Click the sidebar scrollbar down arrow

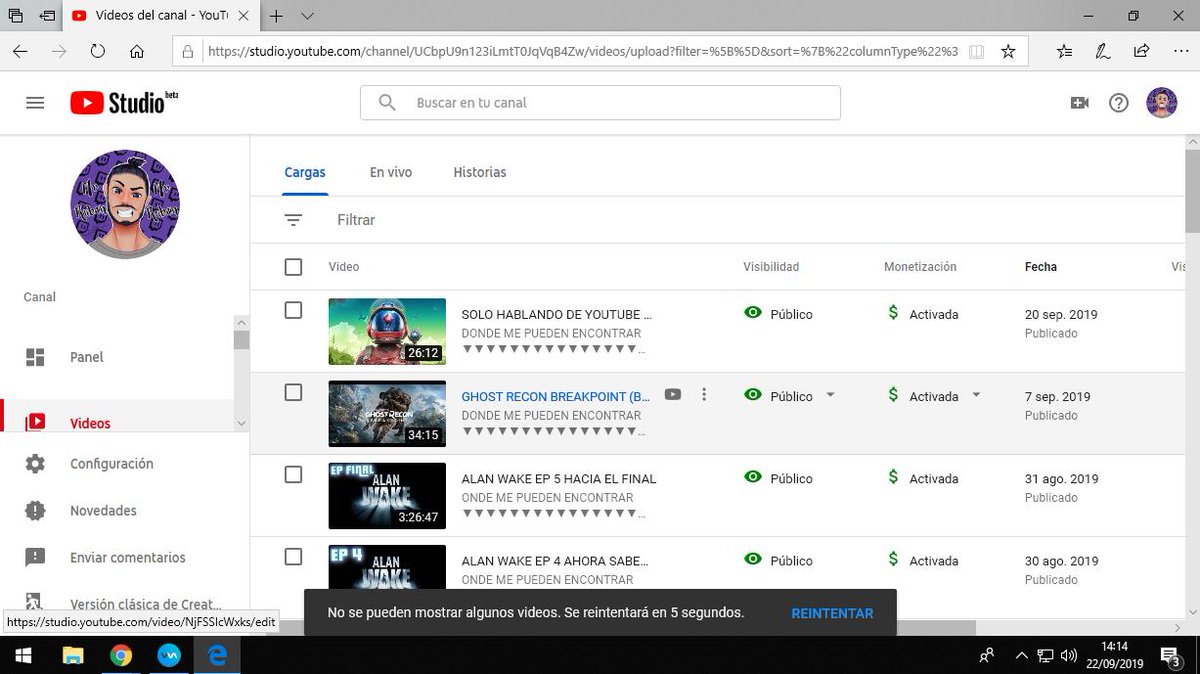pos(241,424)
